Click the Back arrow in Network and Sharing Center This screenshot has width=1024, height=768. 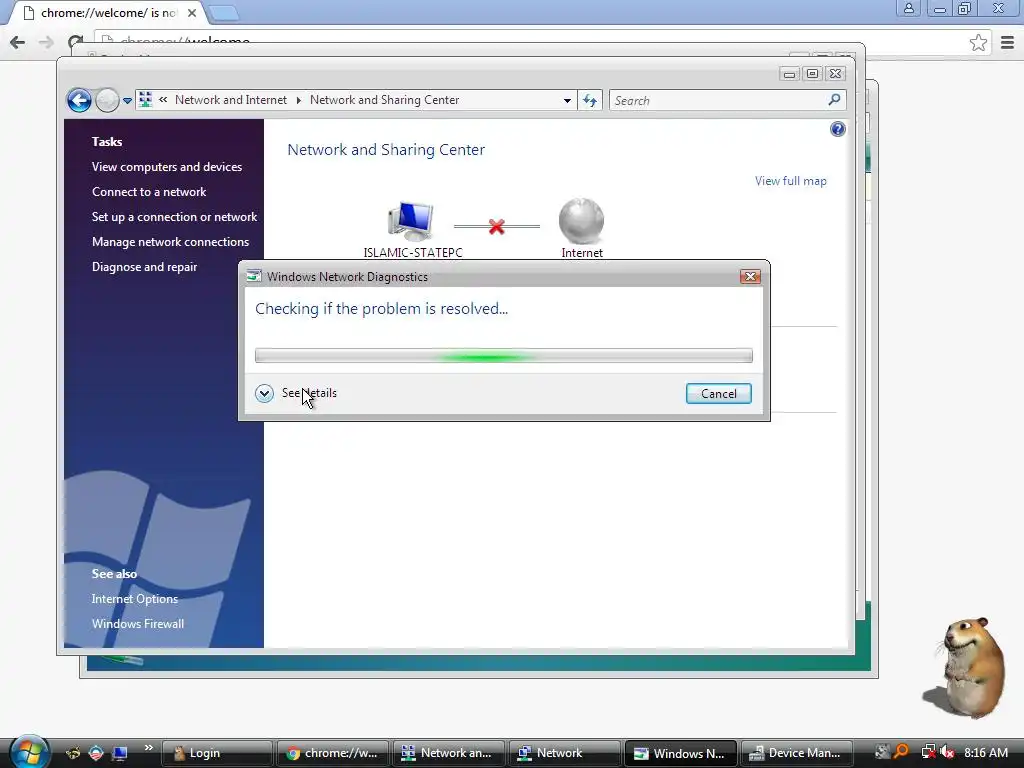click(79, 101)
